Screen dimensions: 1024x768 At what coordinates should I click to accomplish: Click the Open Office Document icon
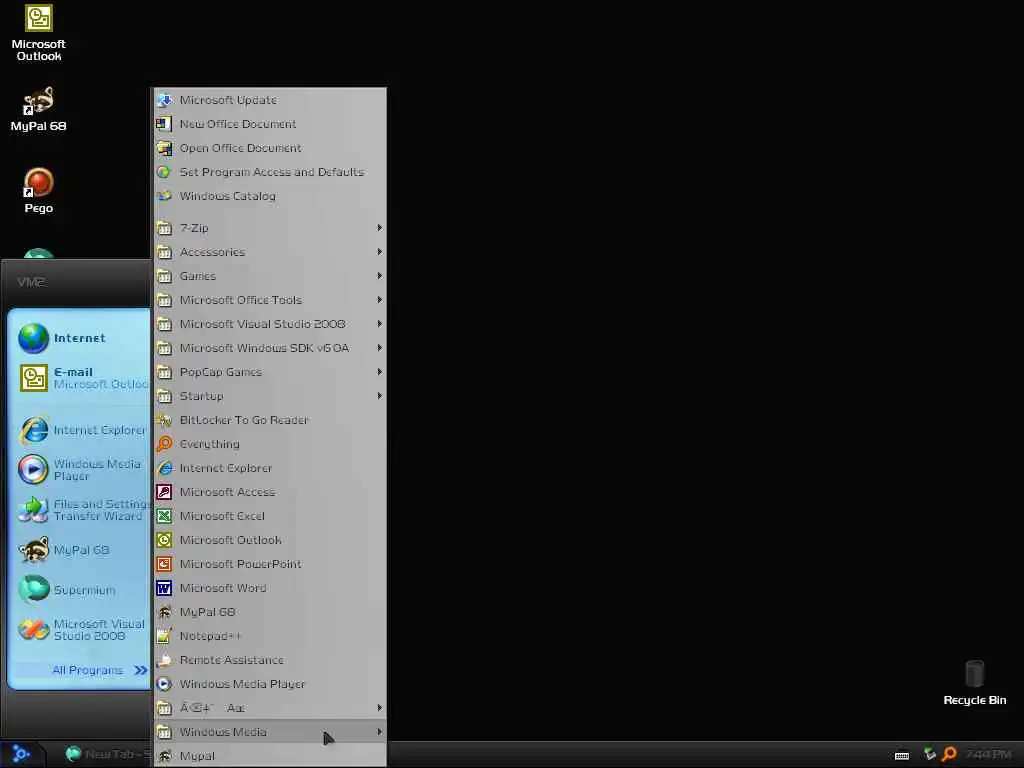click(x=164, y=148)
